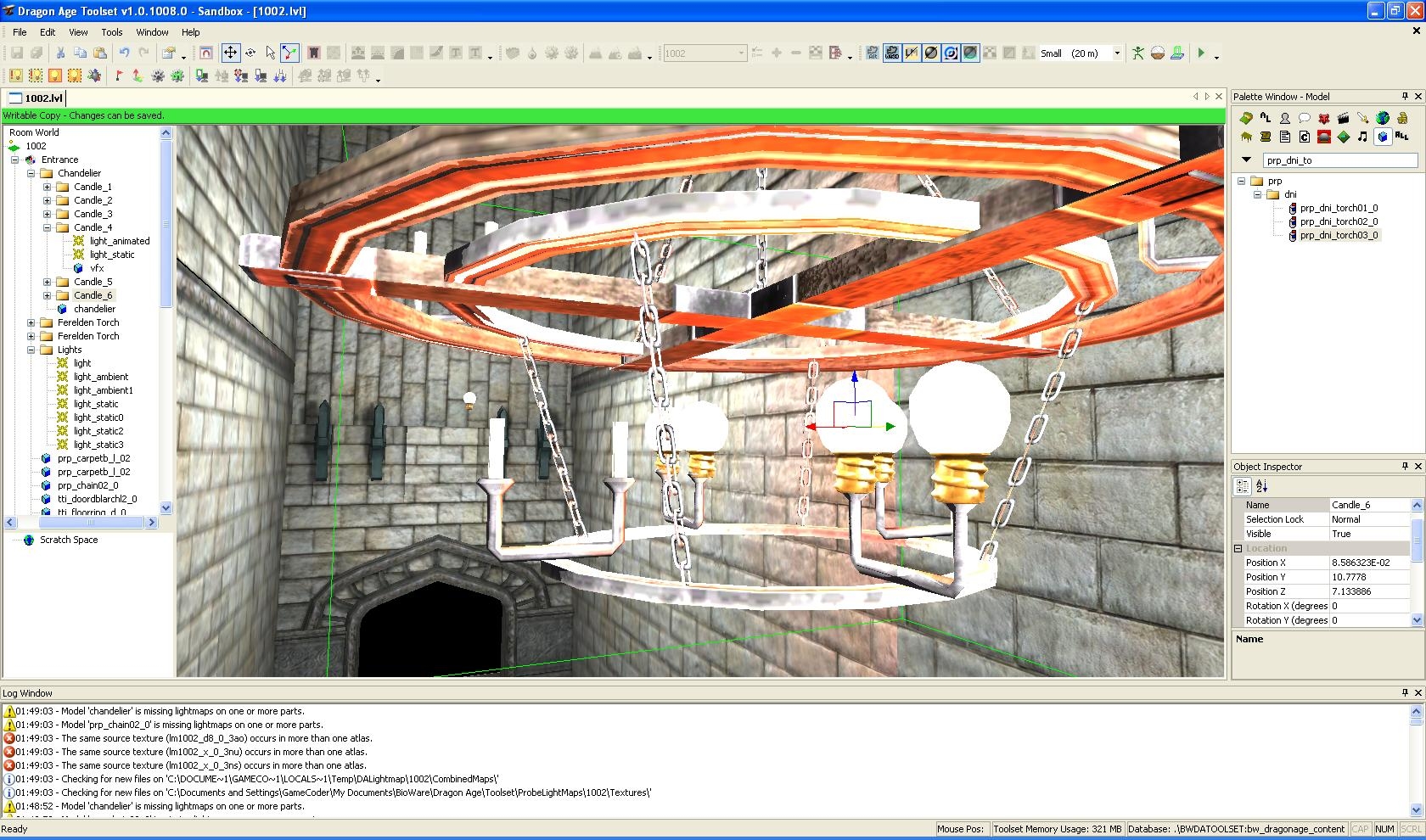Select the Item sword palette icon
This screenshot has width=1426, height=840.
click(1362, 118)
